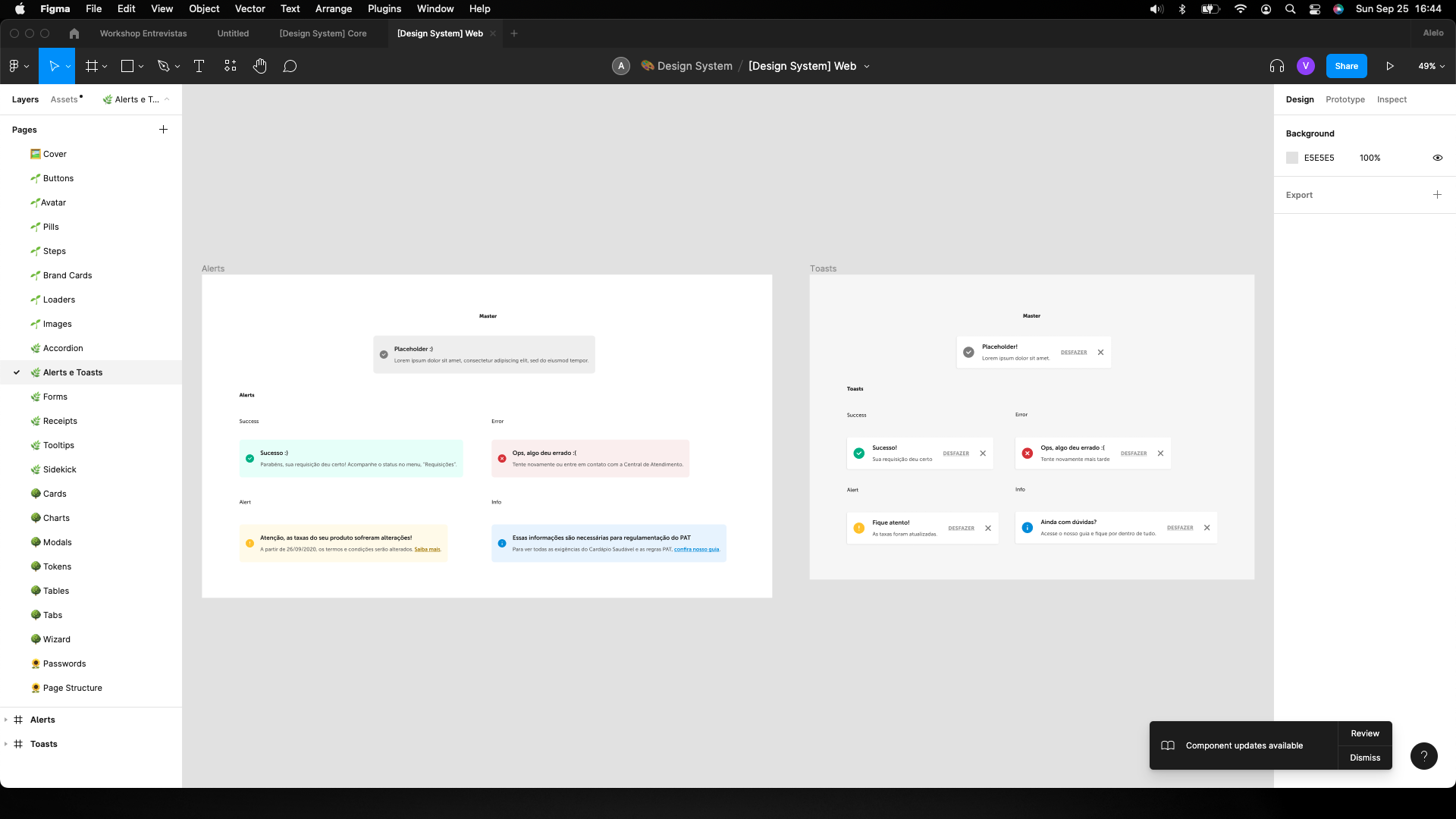Expand the Toasts frame layer

pos(6,744)
